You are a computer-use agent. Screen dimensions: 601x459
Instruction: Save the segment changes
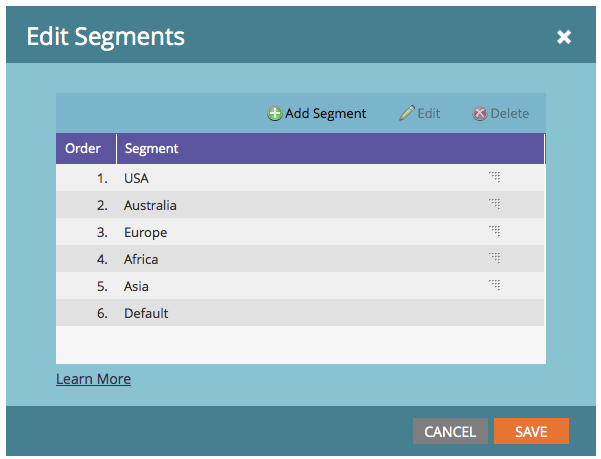[531, 431]
